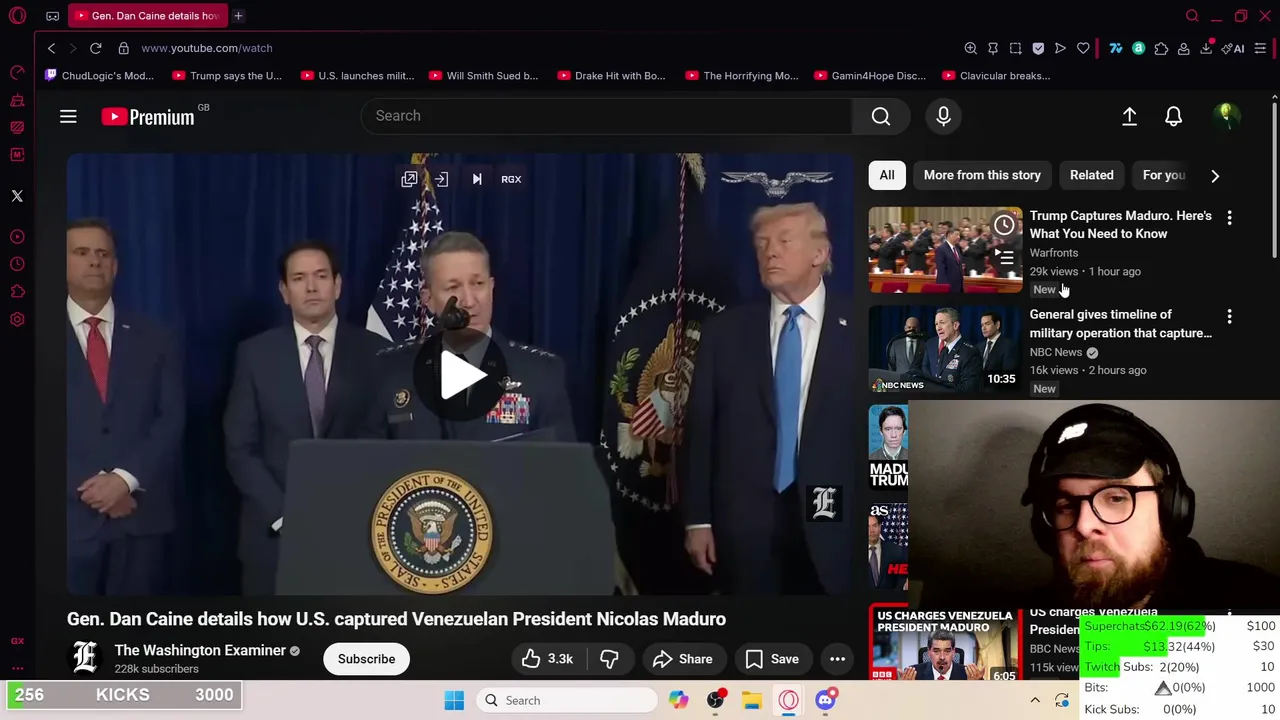Share the video using Share button
The width and height of the screenshot is (1280, 720).
coord(682,659)
